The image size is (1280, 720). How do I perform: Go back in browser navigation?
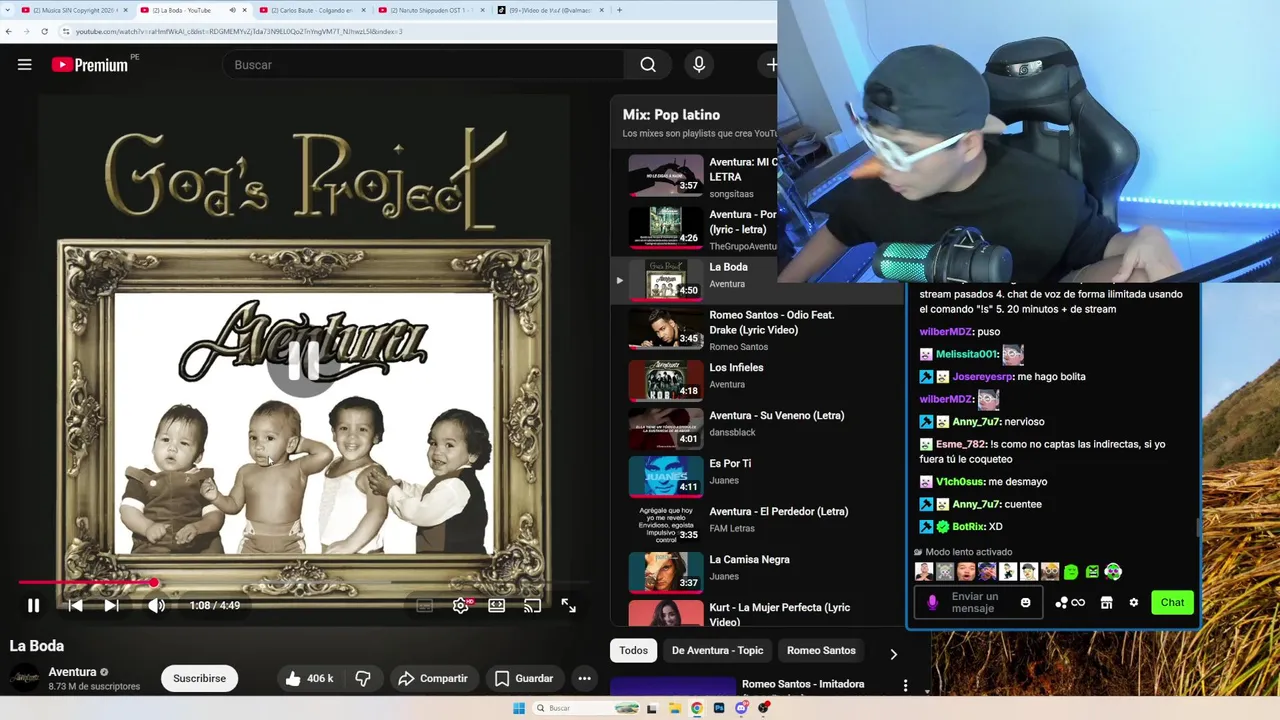pyautogui.click(x=9, y=31)
